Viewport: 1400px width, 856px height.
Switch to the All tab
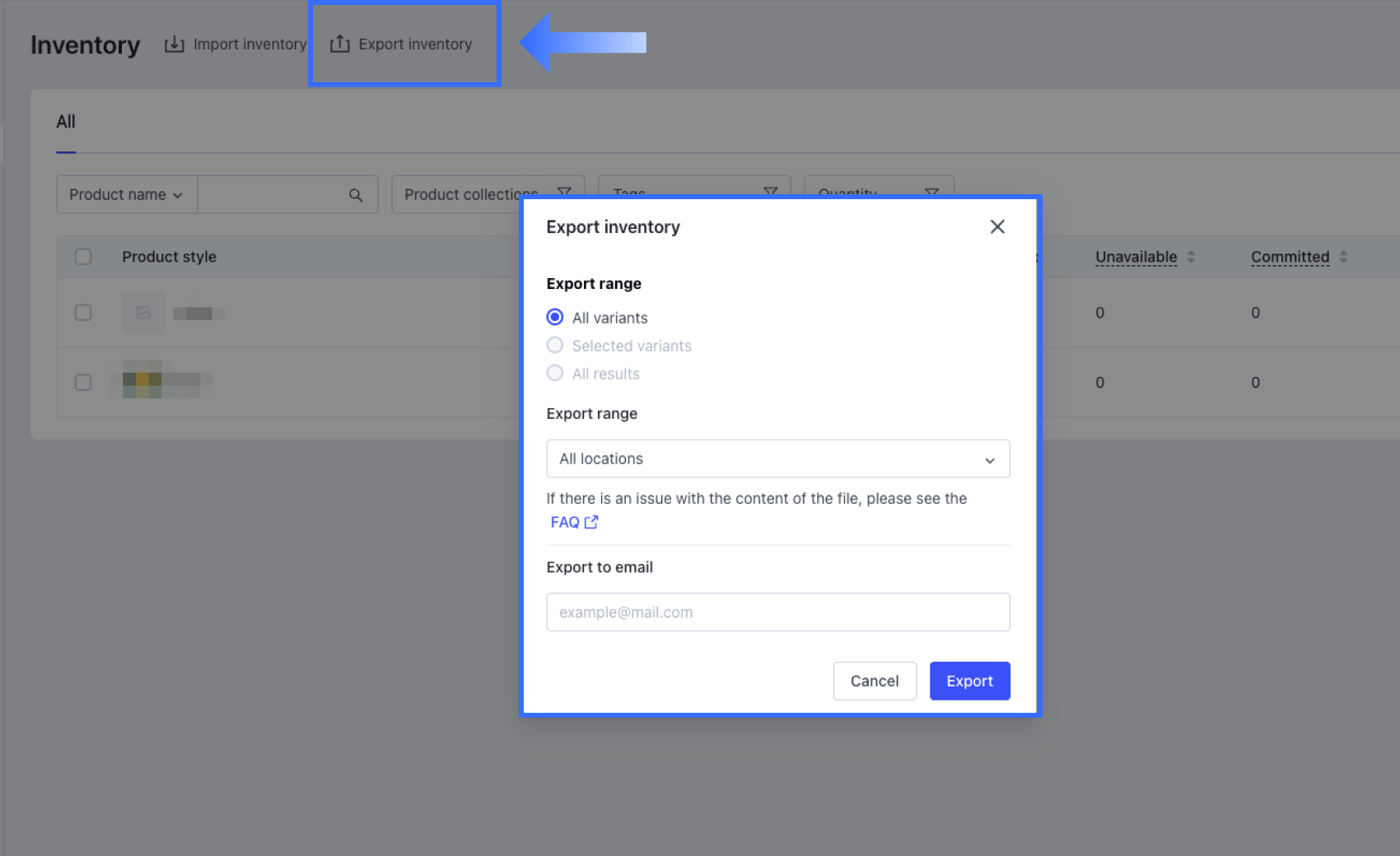66,123
